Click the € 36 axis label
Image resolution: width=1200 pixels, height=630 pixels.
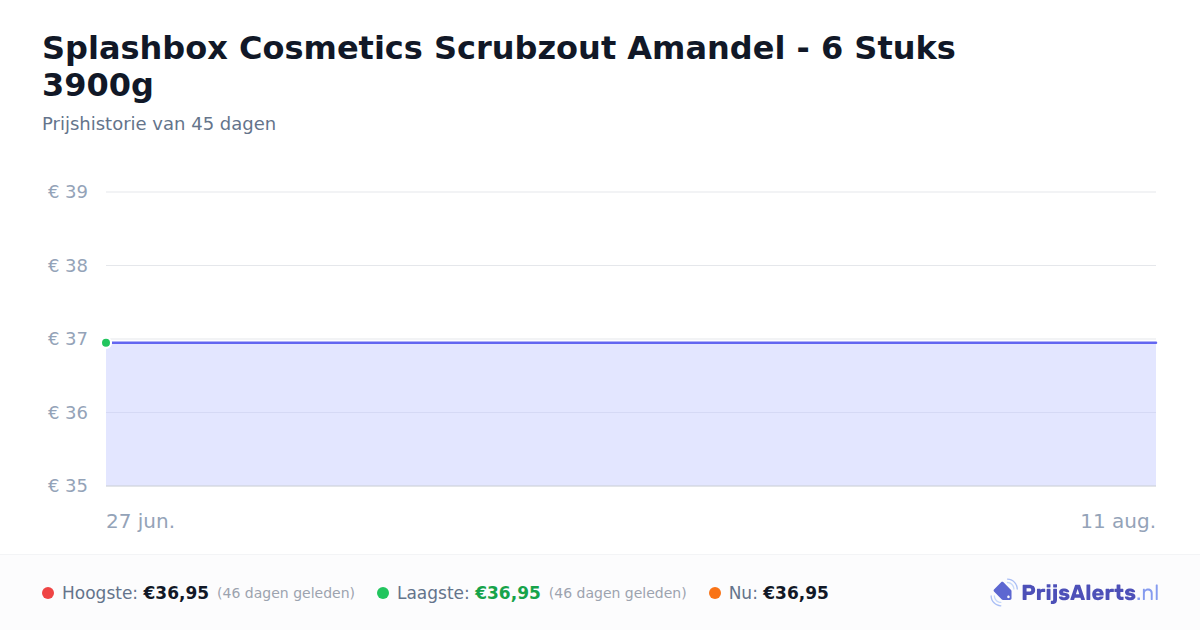tap(68, 413)
